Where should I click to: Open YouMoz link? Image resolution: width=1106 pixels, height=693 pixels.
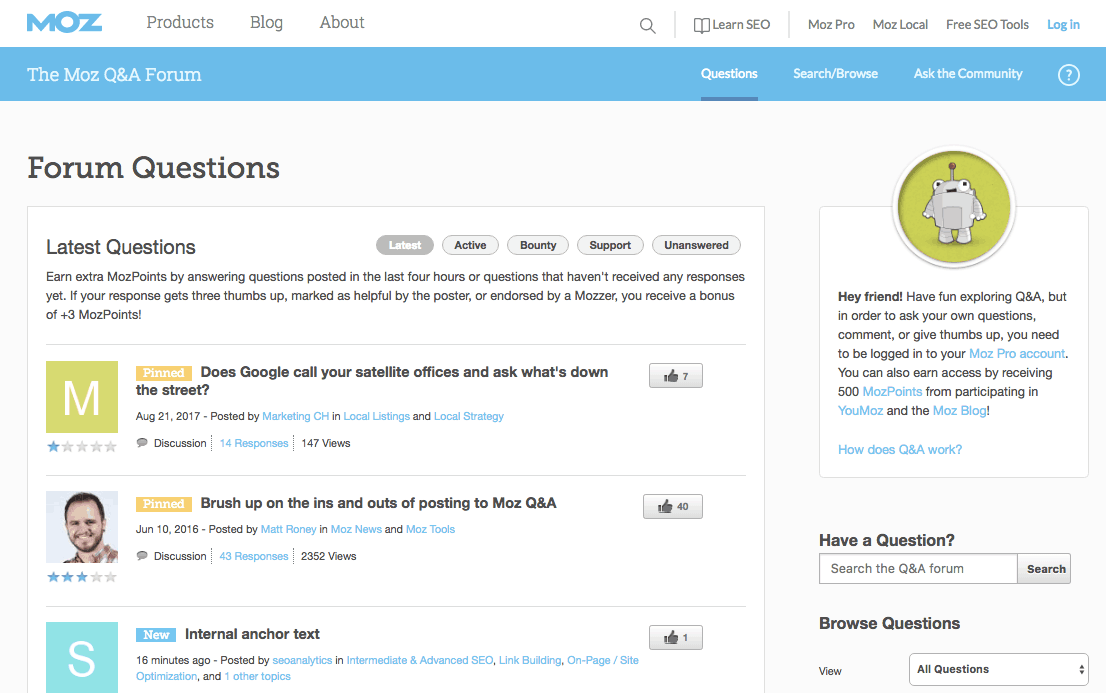861,411
